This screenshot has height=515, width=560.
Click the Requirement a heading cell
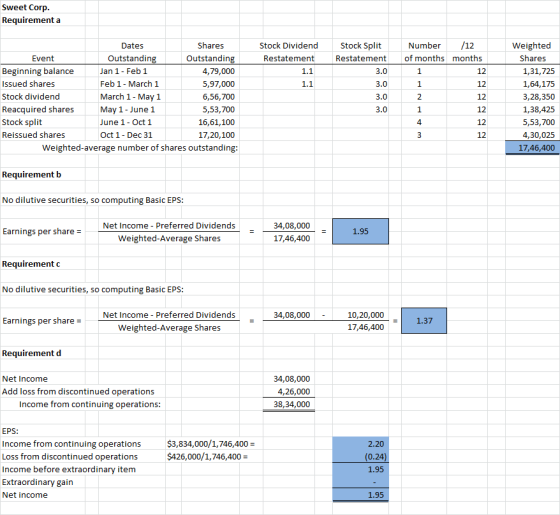[31, 20]
